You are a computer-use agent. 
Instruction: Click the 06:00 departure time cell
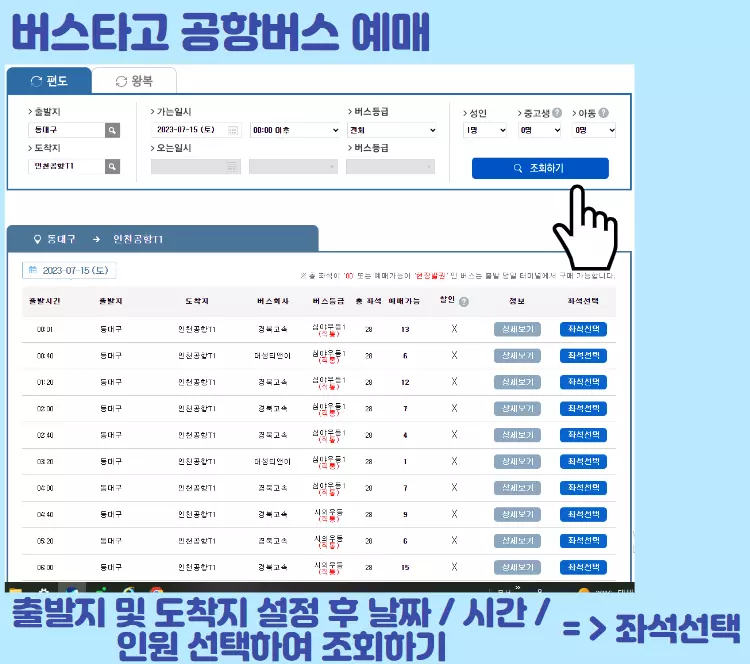(x=45, y=567)
